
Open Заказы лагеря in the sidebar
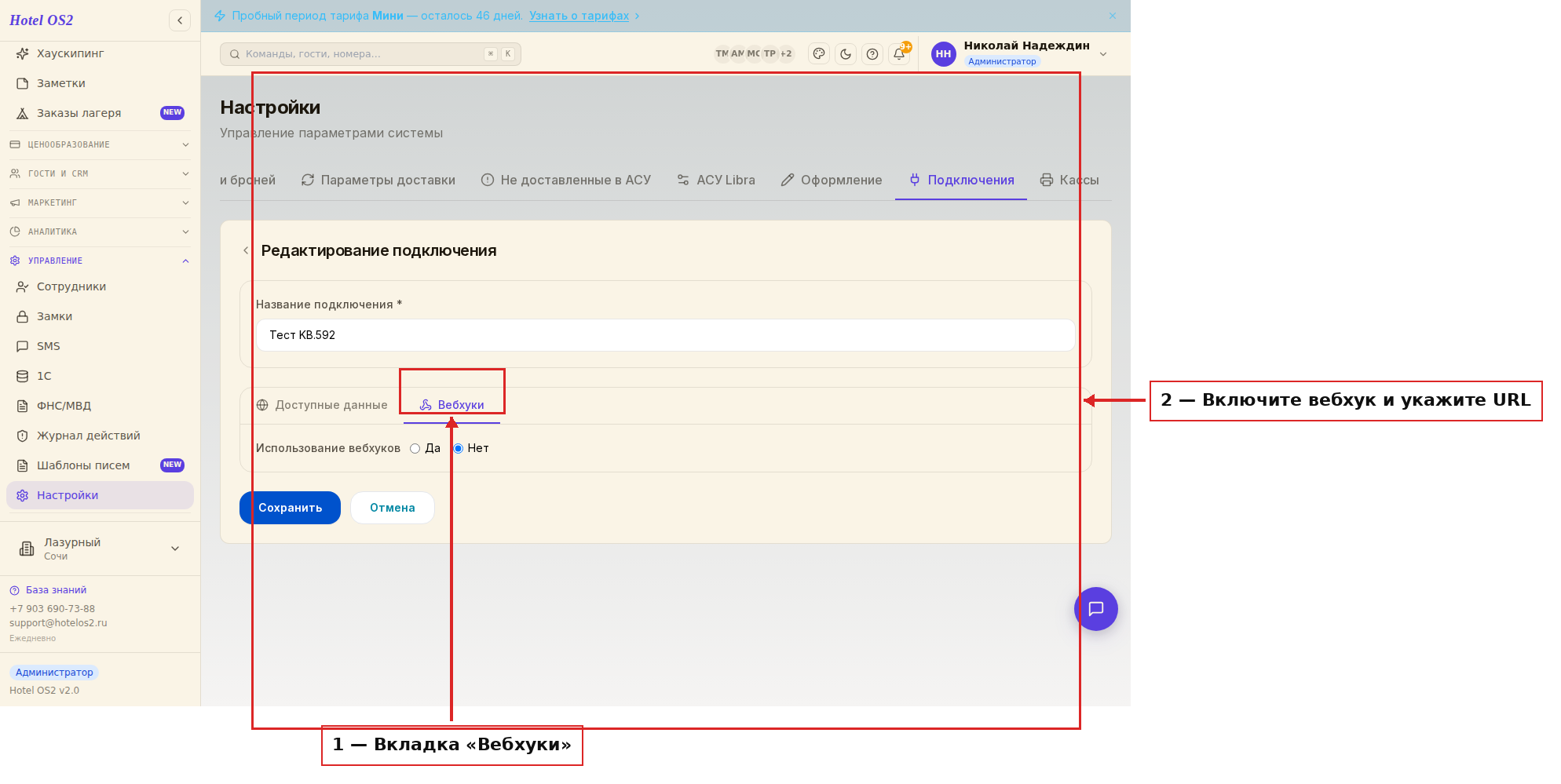(100, 113)
